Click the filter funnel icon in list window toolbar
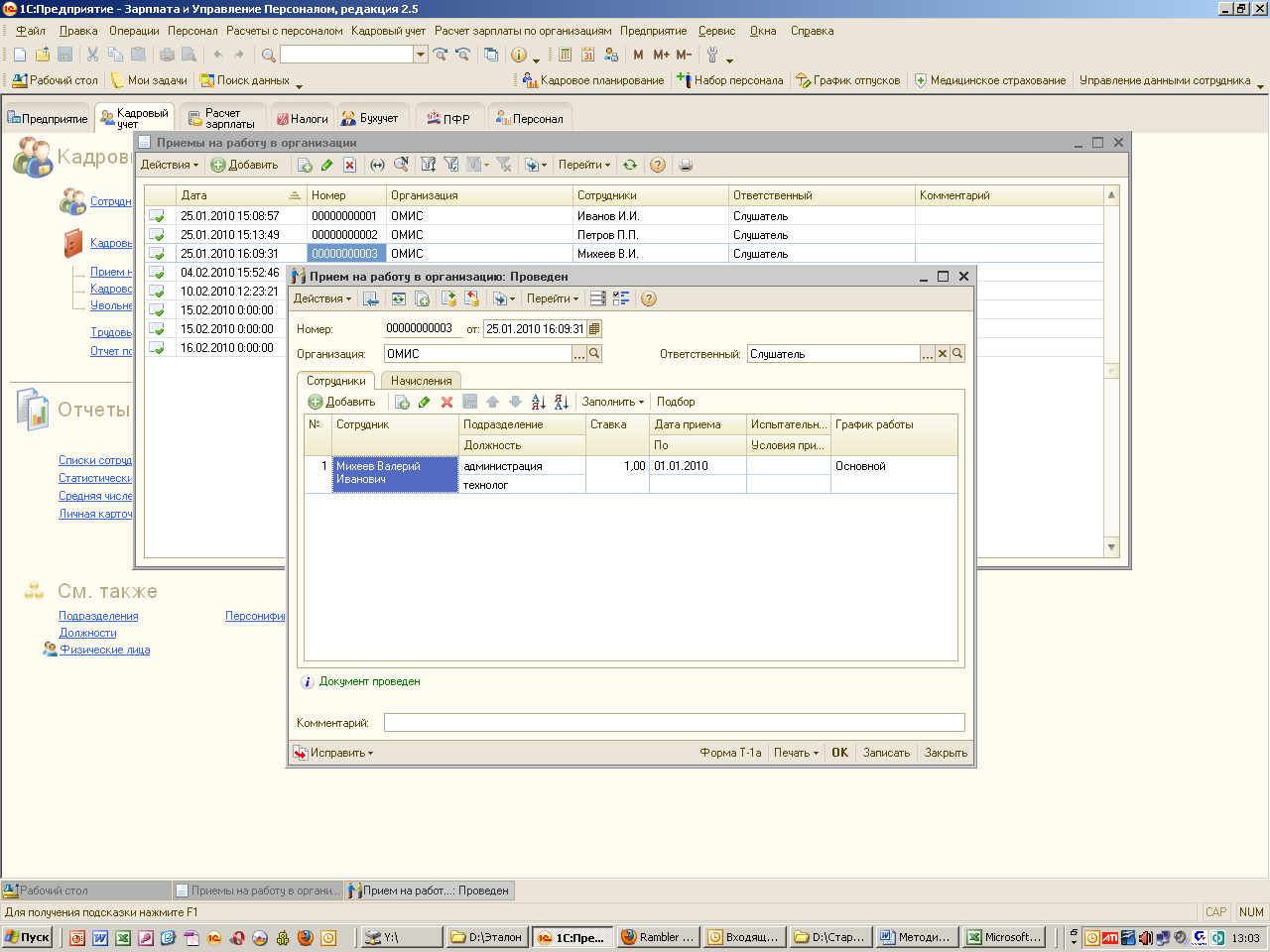The width and height of the screenshot is (1270, 952). [x=429, y=165]
